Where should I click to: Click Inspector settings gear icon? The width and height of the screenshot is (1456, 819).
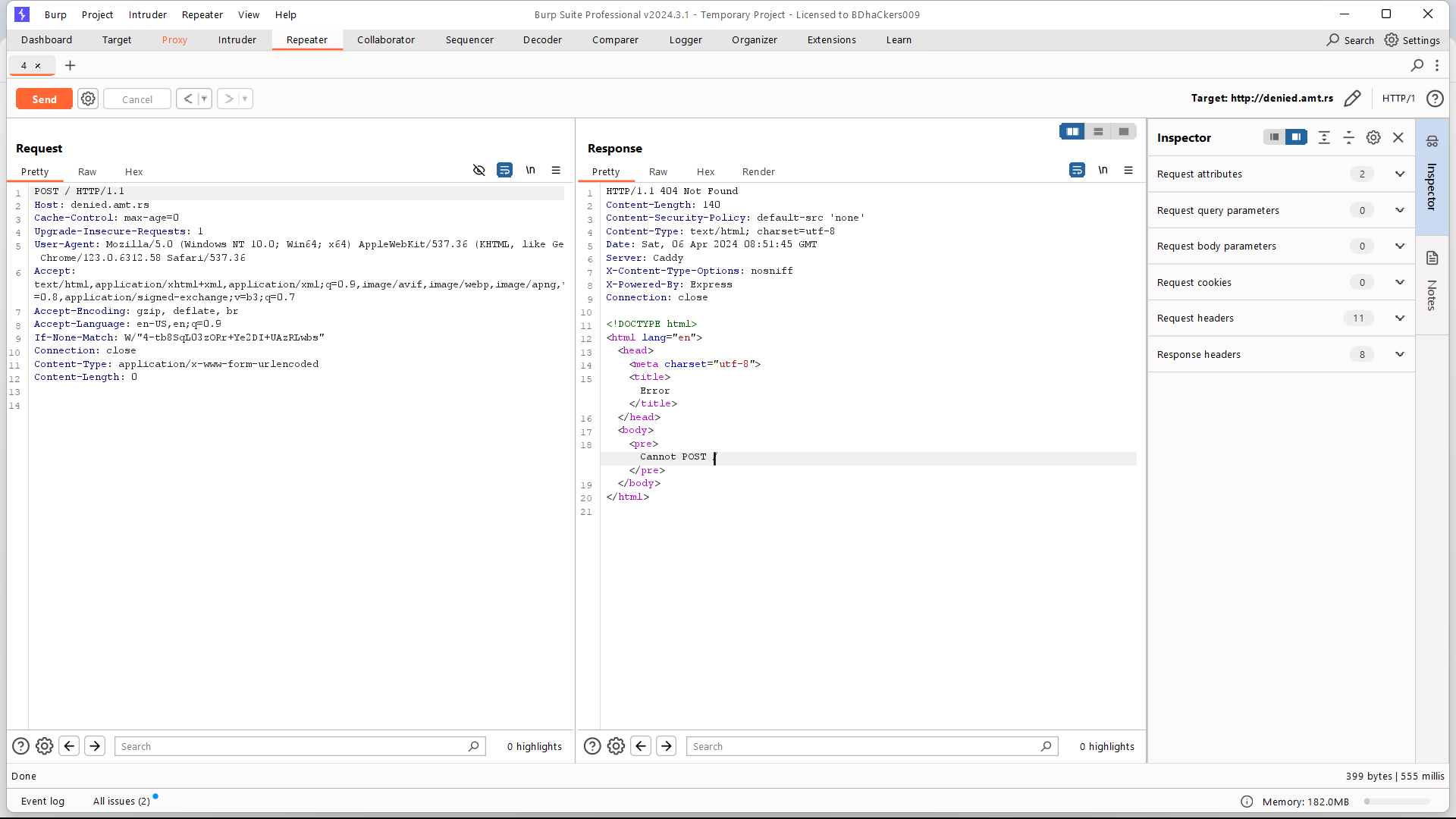pyautogui.click(x=1373, y=137)
